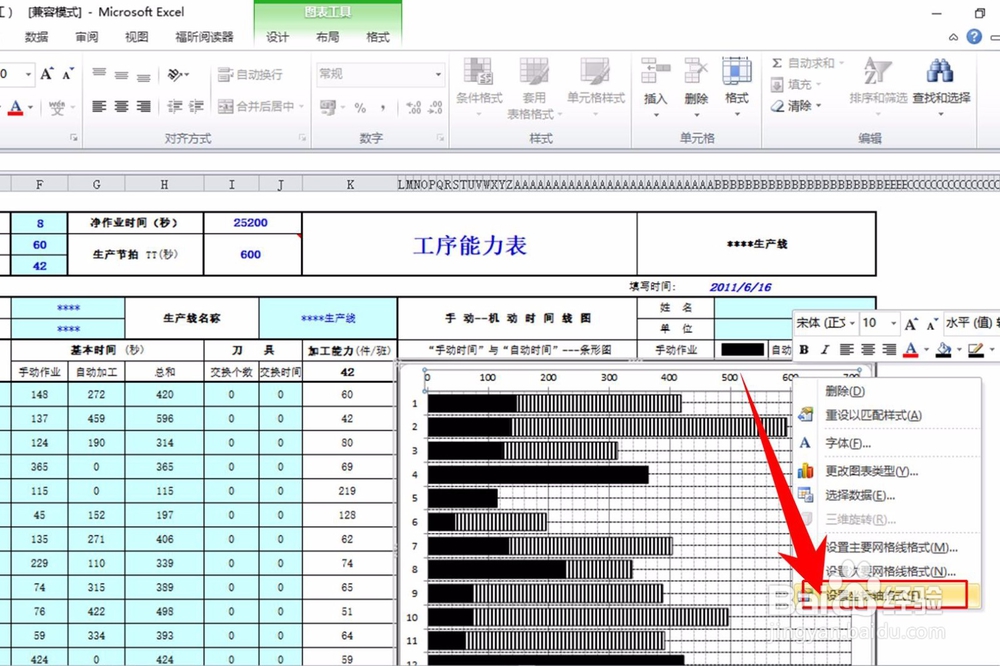Toggle bold on the mini toolbar
Viewport: 1000px width, 666px height.
click(804, 348)
